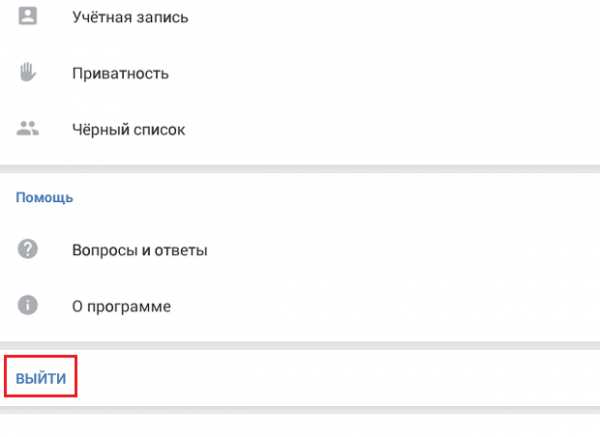The height and width of the screenshot is (437, 600).
Task: Open the Учётная запись label
Action: click(x=130, y=18)
